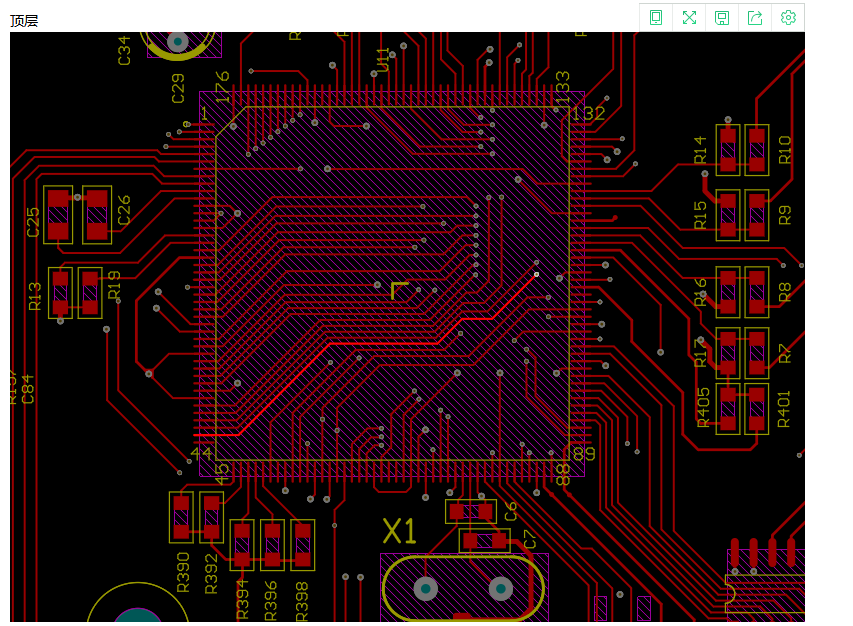Click the right pad of crystal X1
The width and height of the screenshot is (853, 626).
click(501, 588)
